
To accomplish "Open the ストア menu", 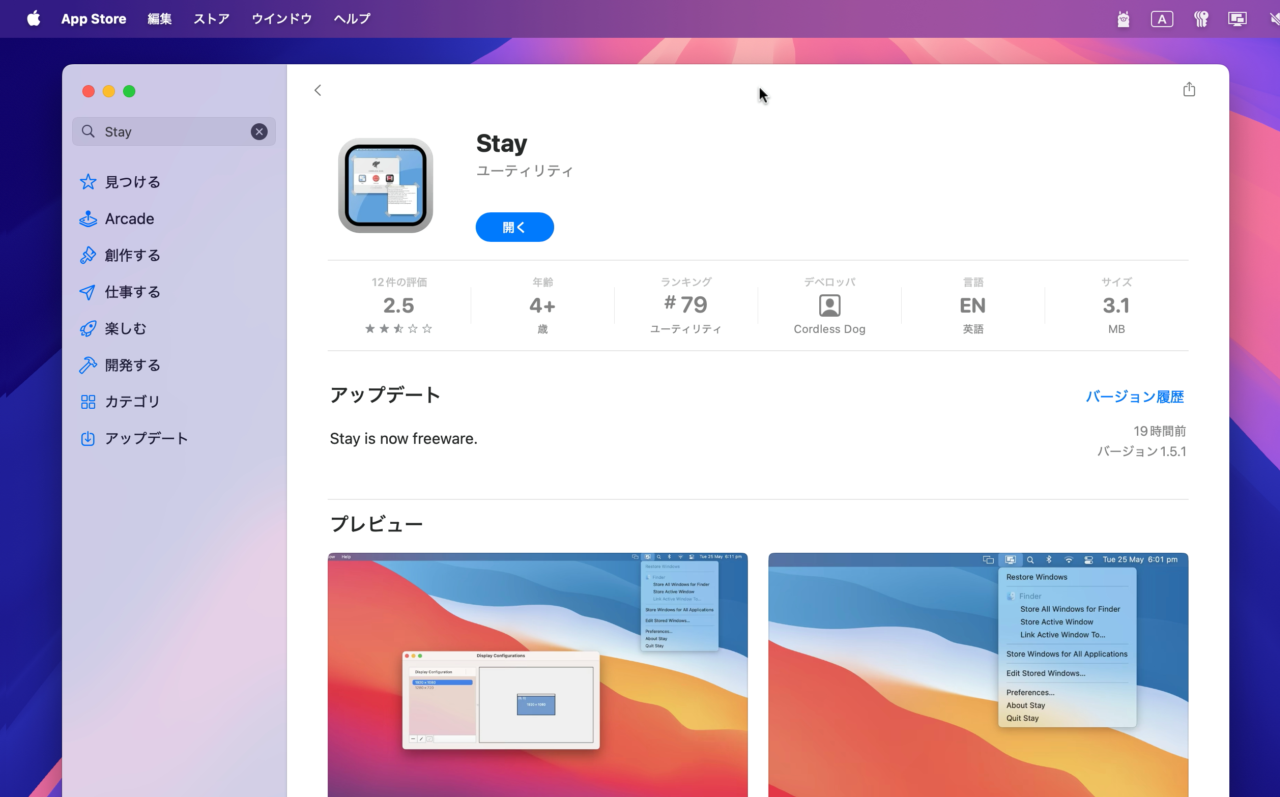I will tap(211, 18).
